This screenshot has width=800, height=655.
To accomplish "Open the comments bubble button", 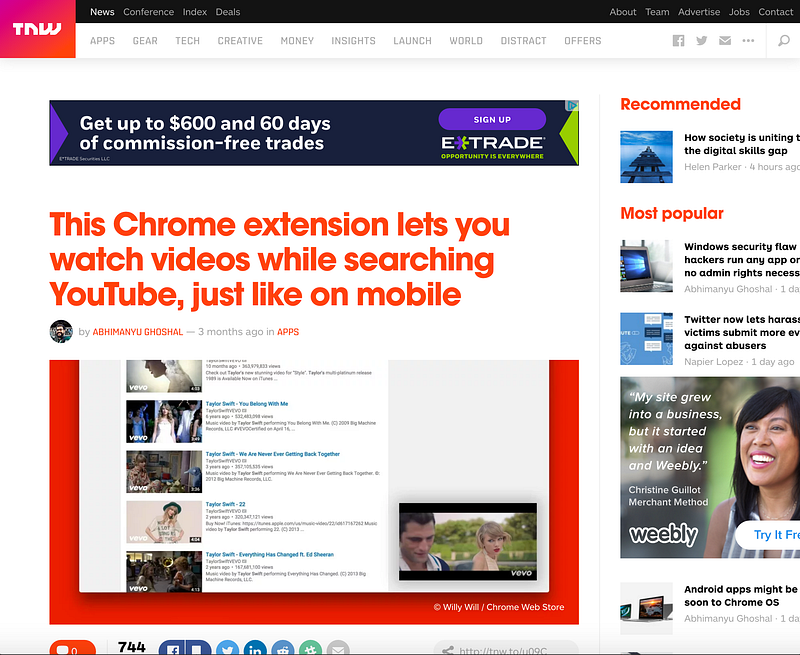I will coord(72,648).
